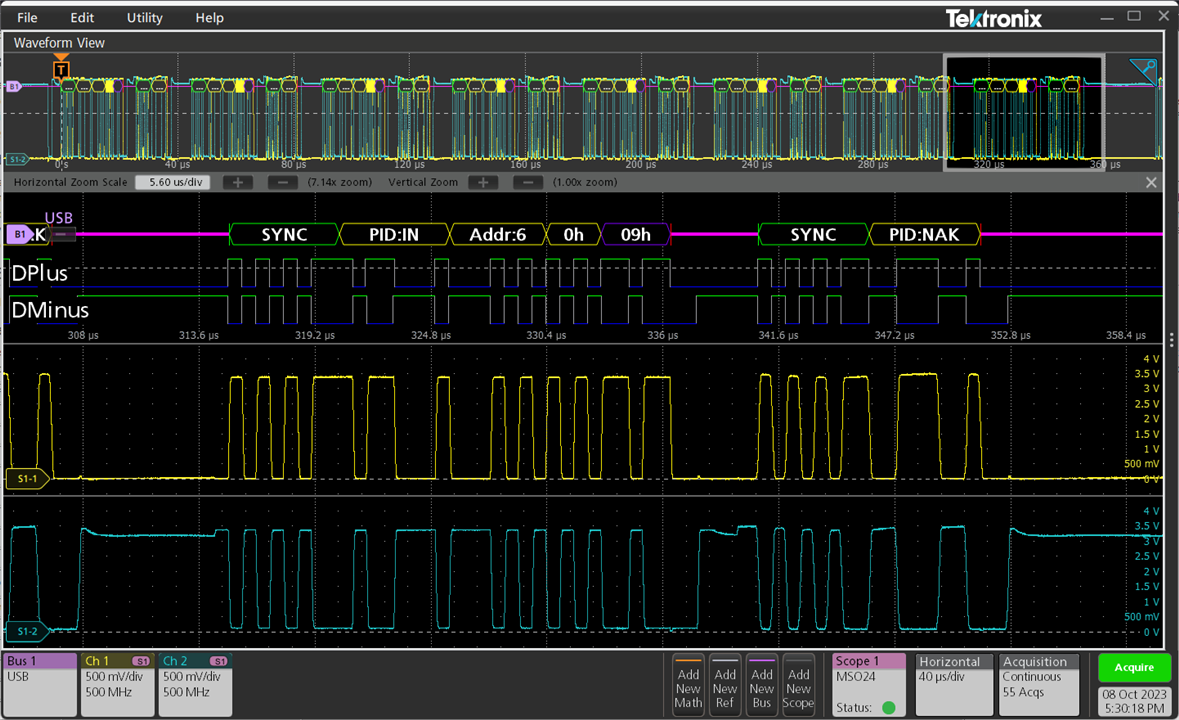Screen dimensions: 1179x720
Task: Click the PID:IN decoded packet
Action: tap(394, 234)
